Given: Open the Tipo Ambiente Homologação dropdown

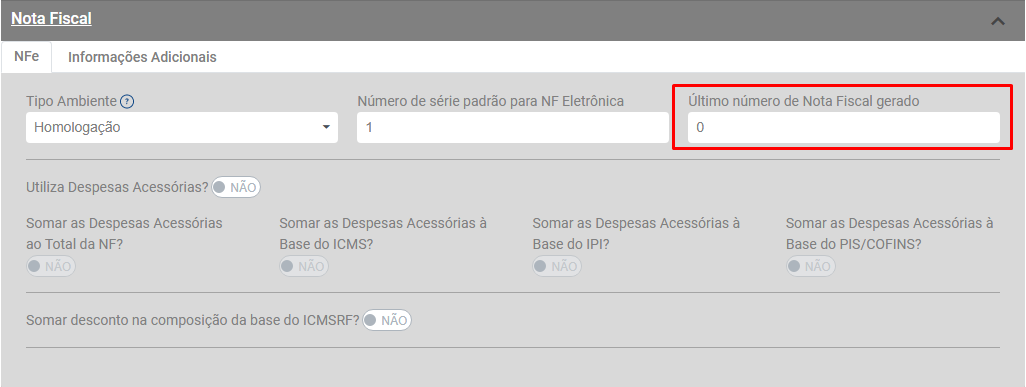Looking at the screenshot, I should click(182, 128).
